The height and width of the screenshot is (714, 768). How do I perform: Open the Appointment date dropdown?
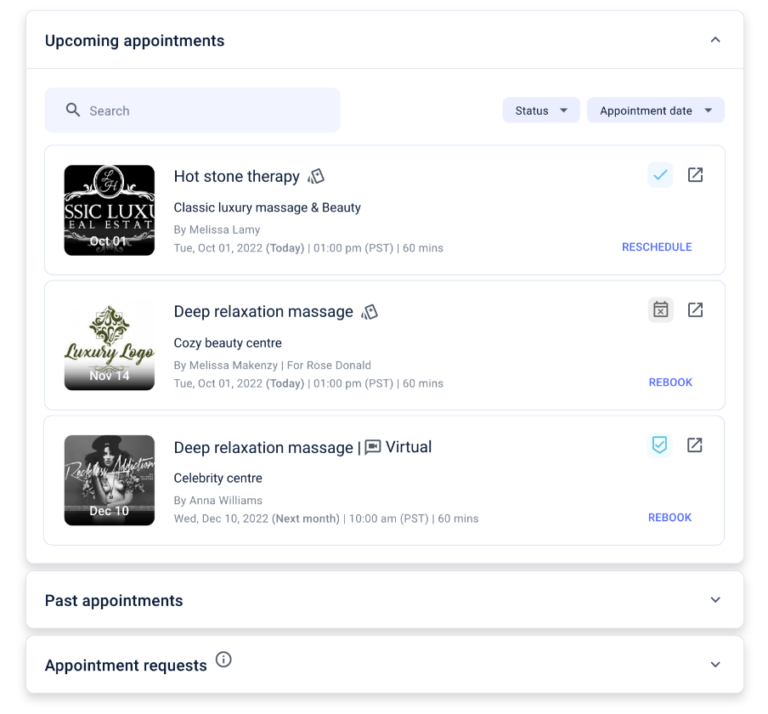pyautogui.click(x=655, y=110)
